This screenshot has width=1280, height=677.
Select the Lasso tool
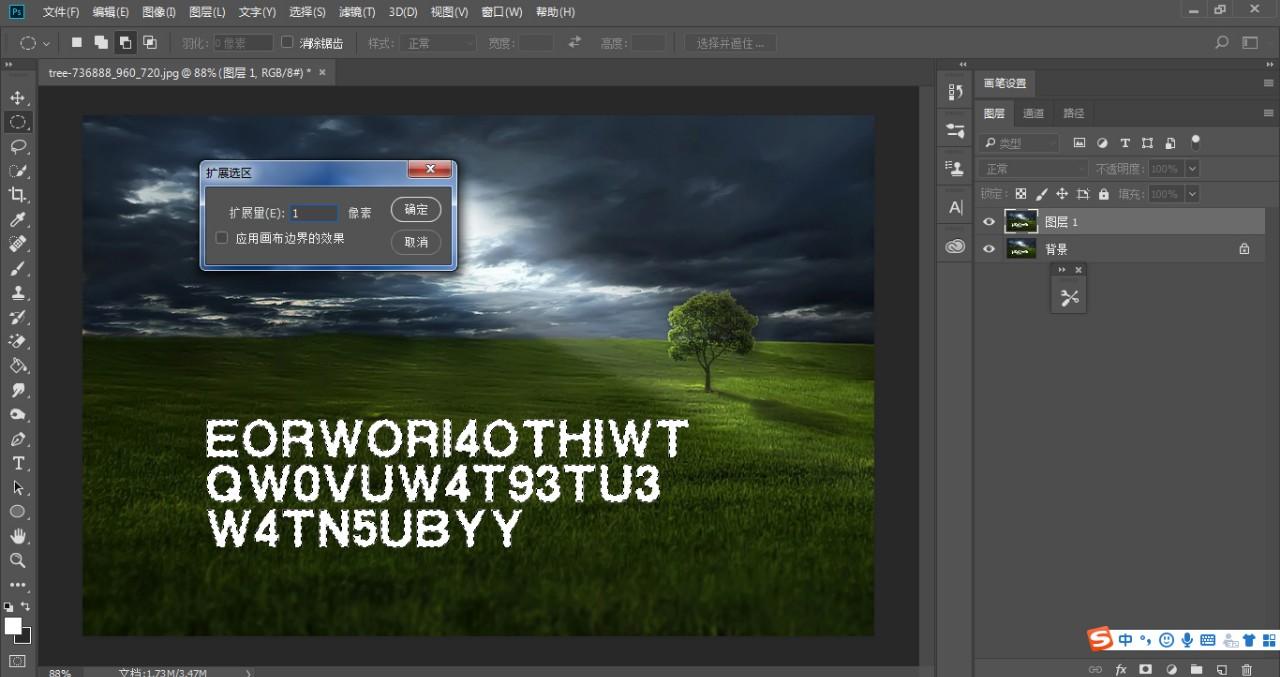(17, 146)
